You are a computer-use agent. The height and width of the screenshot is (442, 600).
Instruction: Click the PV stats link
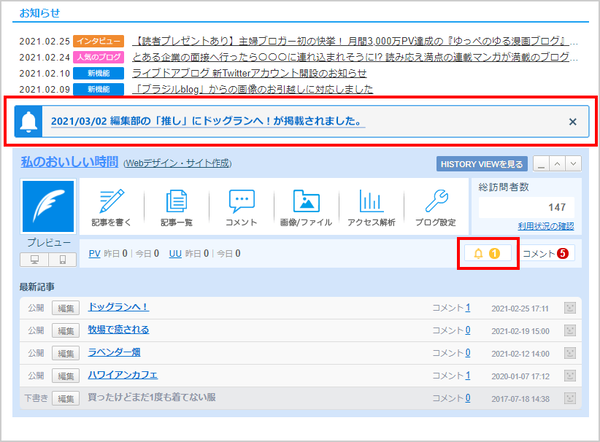[94, 254]
